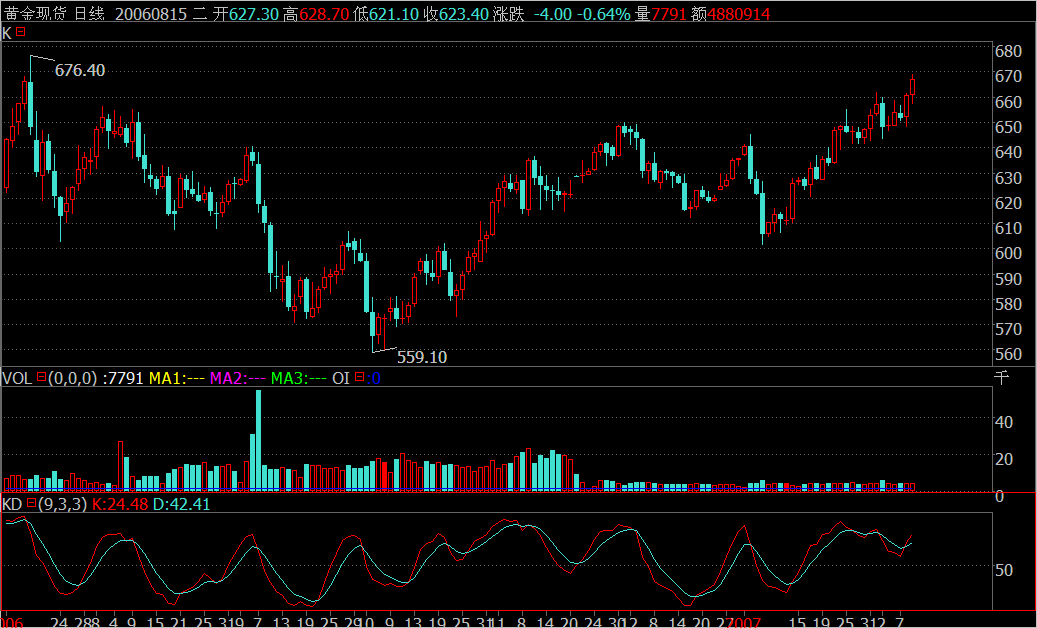
Task: Click the high price 628.70 value
Action: point(324,14)
